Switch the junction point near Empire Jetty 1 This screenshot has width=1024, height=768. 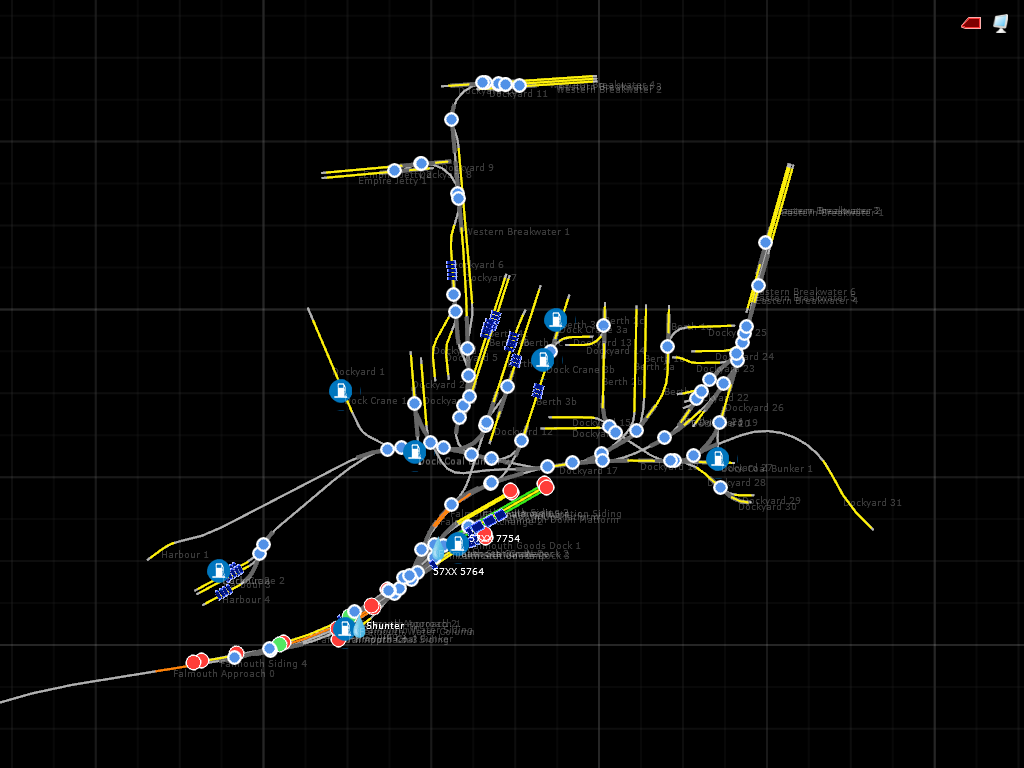pos(394,171)
